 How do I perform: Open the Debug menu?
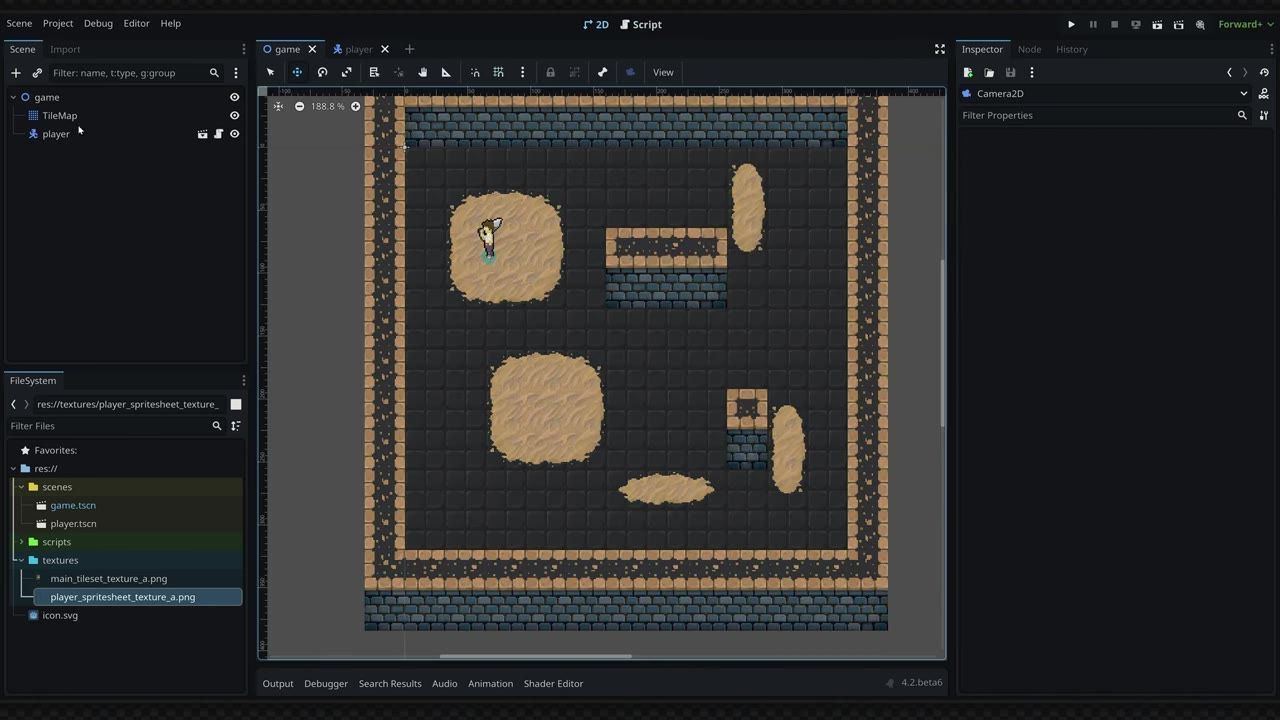tap(98, 23)
